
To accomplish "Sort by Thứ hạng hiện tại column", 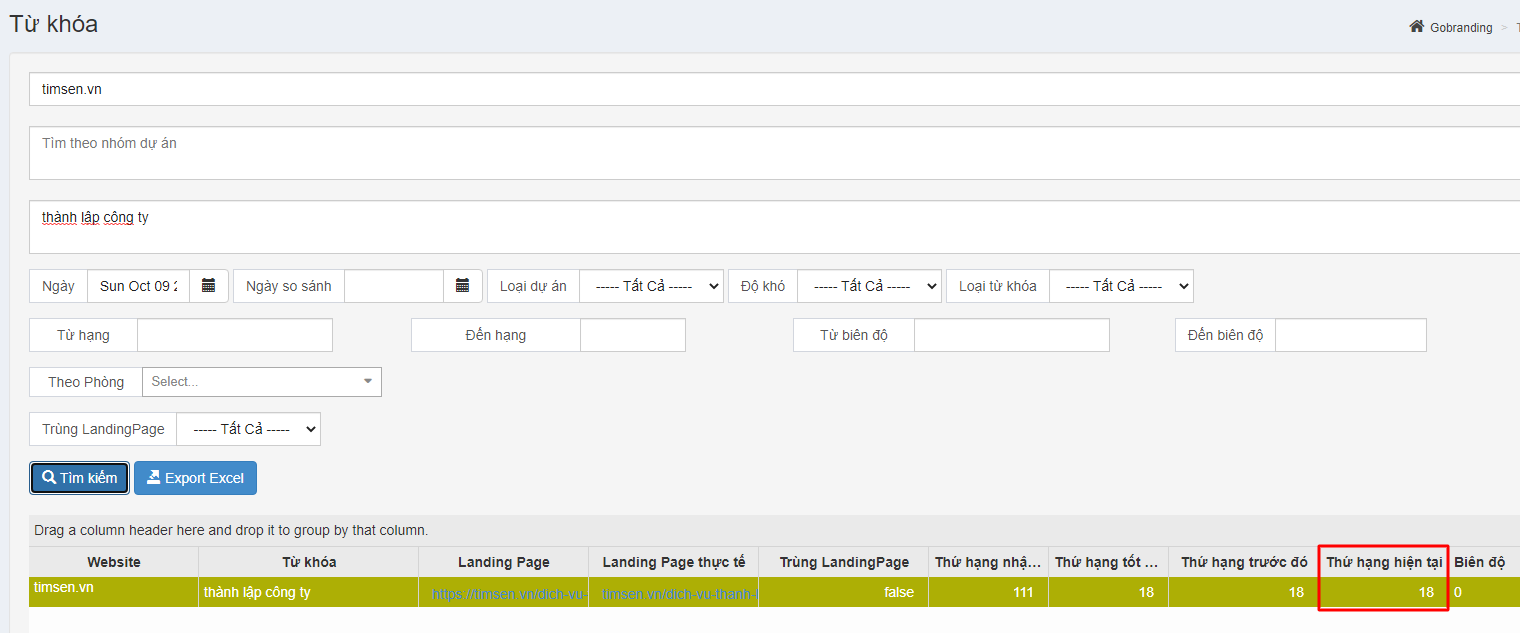I will point(1383,562).
